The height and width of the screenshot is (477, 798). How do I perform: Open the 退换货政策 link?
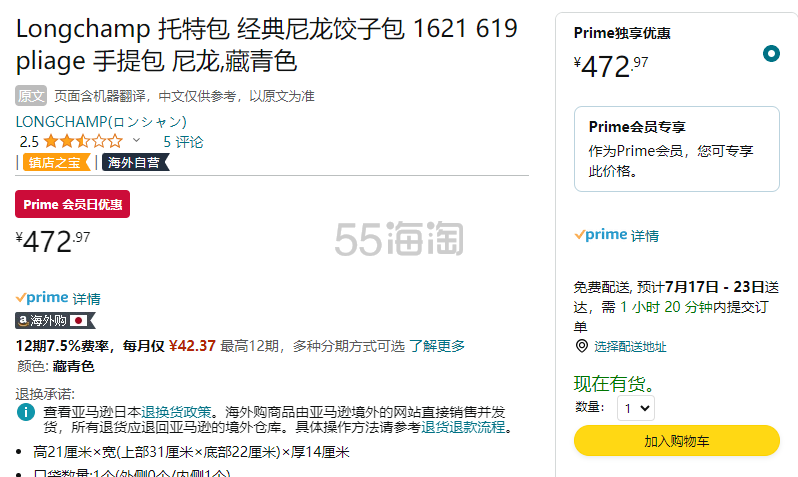coord(176,412)
